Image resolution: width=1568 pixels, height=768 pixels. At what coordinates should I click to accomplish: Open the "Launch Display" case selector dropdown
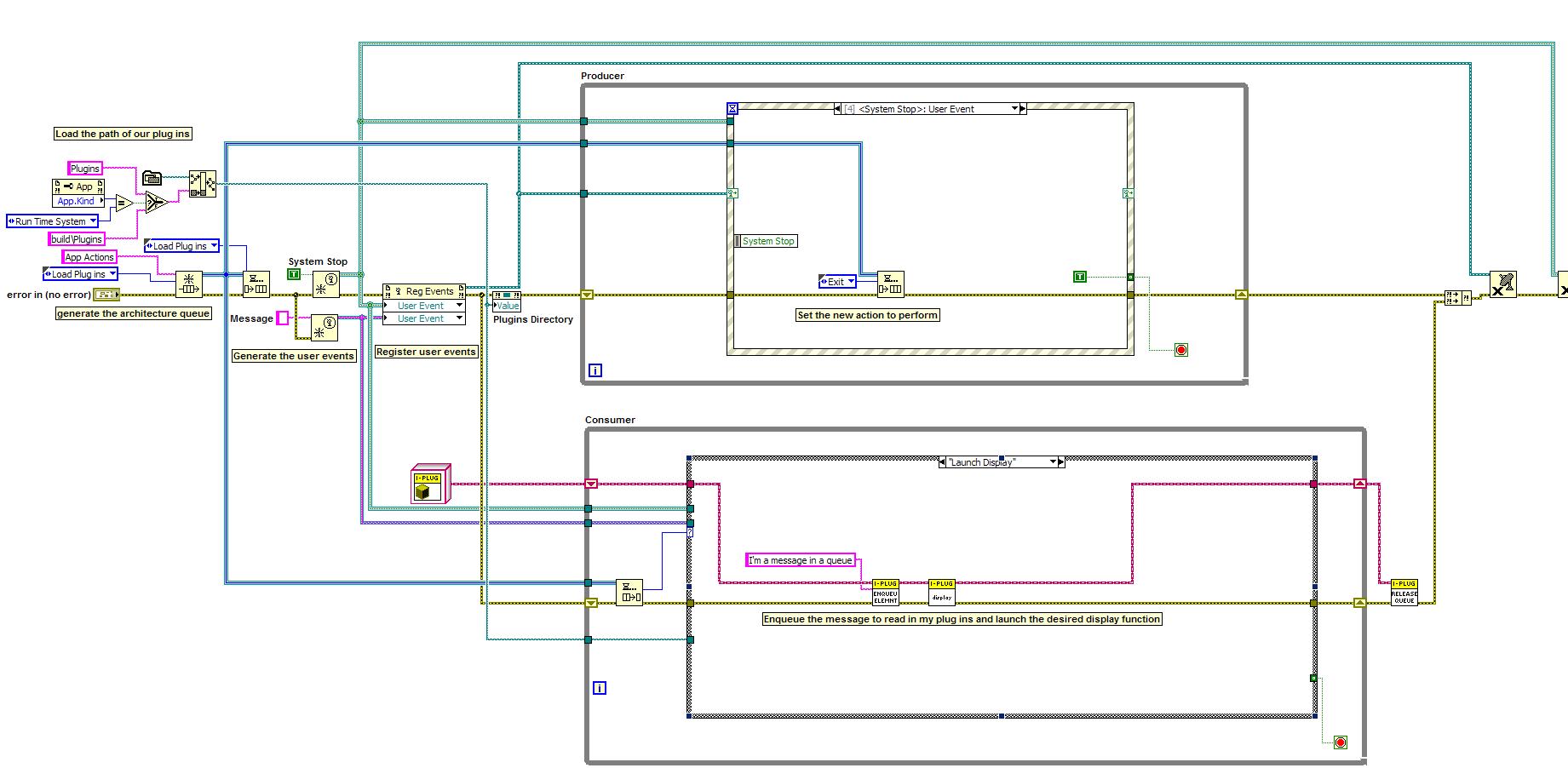point(1053,462)
